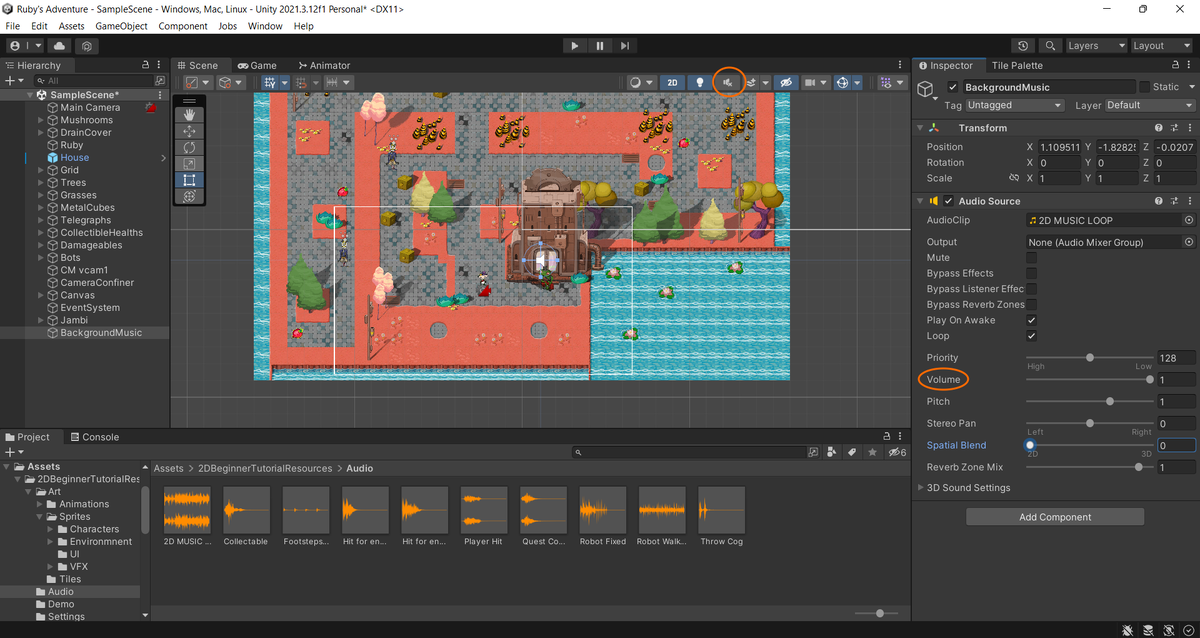Switch to the Tile Palette tab
Viewport: 1200px width, 638px height.
pos(1016,65)
